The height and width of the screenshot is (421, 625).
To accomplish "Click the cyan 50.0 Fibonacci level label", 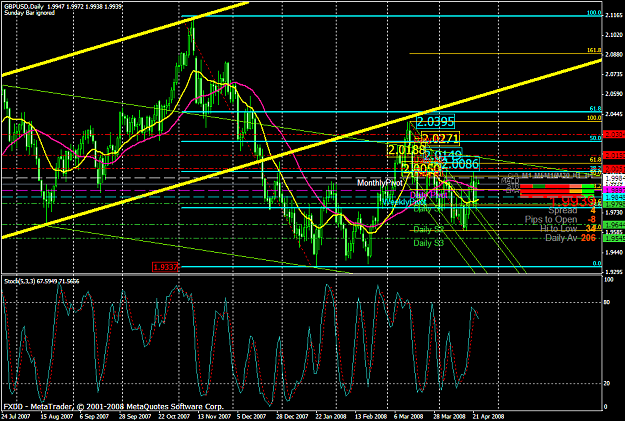I will point(596,138).
